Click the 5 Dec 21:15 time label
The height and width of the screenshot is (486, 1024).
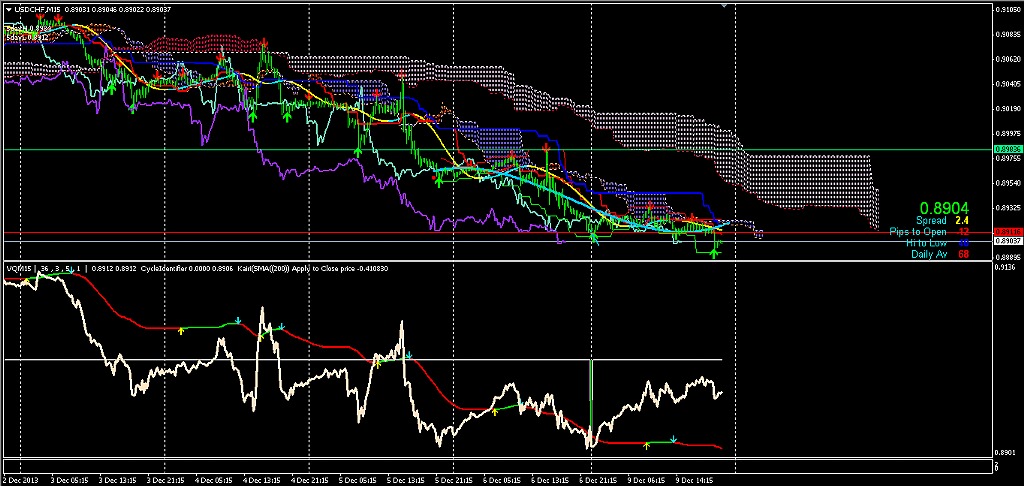point(454,480)
